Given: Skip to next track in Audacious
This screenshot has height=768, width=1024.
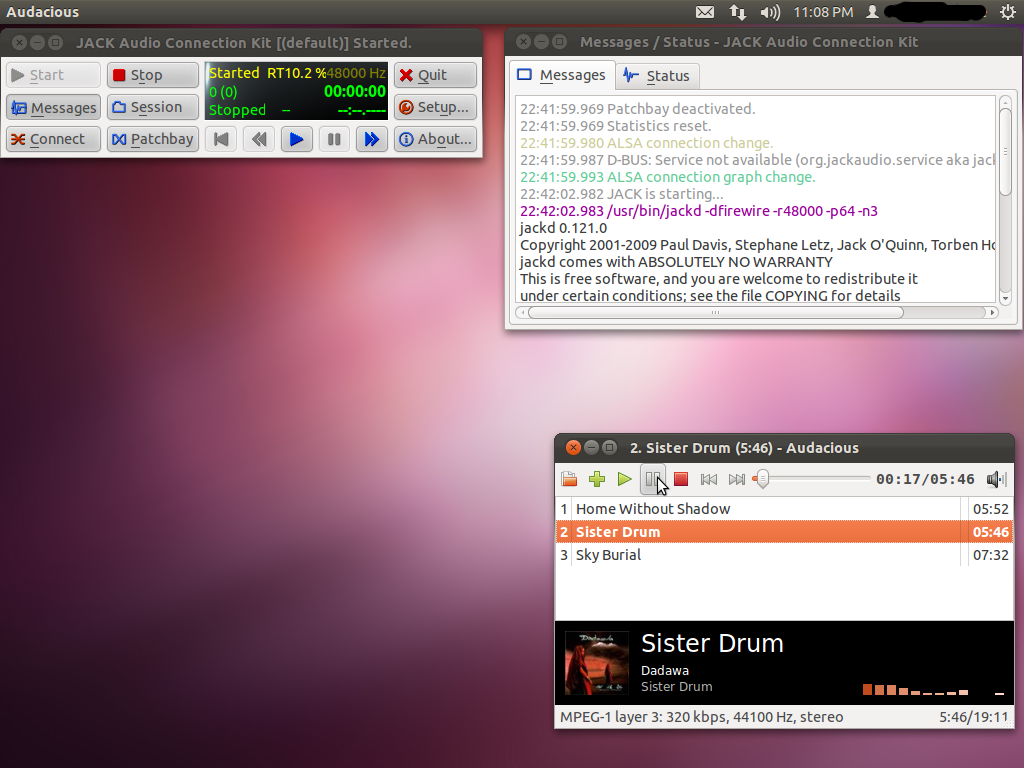Looking at the screenshot, I should point(737,479).
